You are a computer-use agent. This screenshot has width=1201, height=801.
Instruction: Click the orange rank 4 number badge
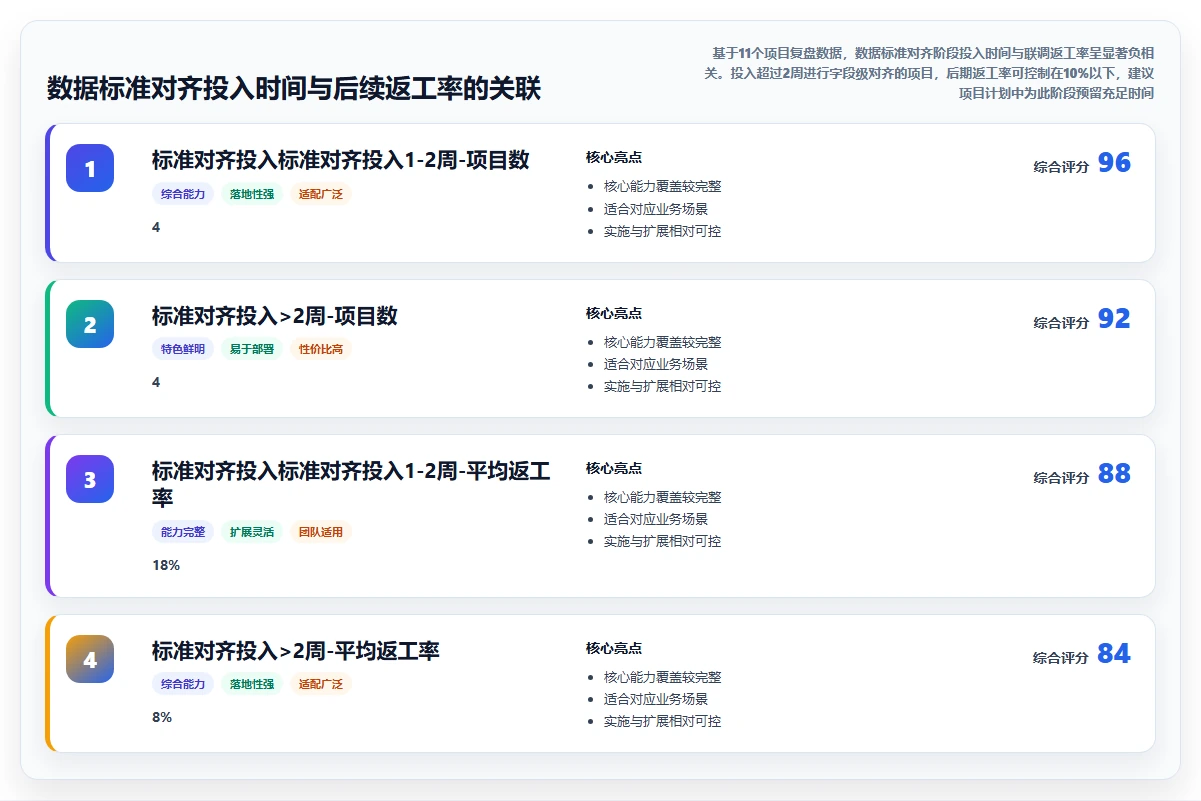[x=90, y=659]
